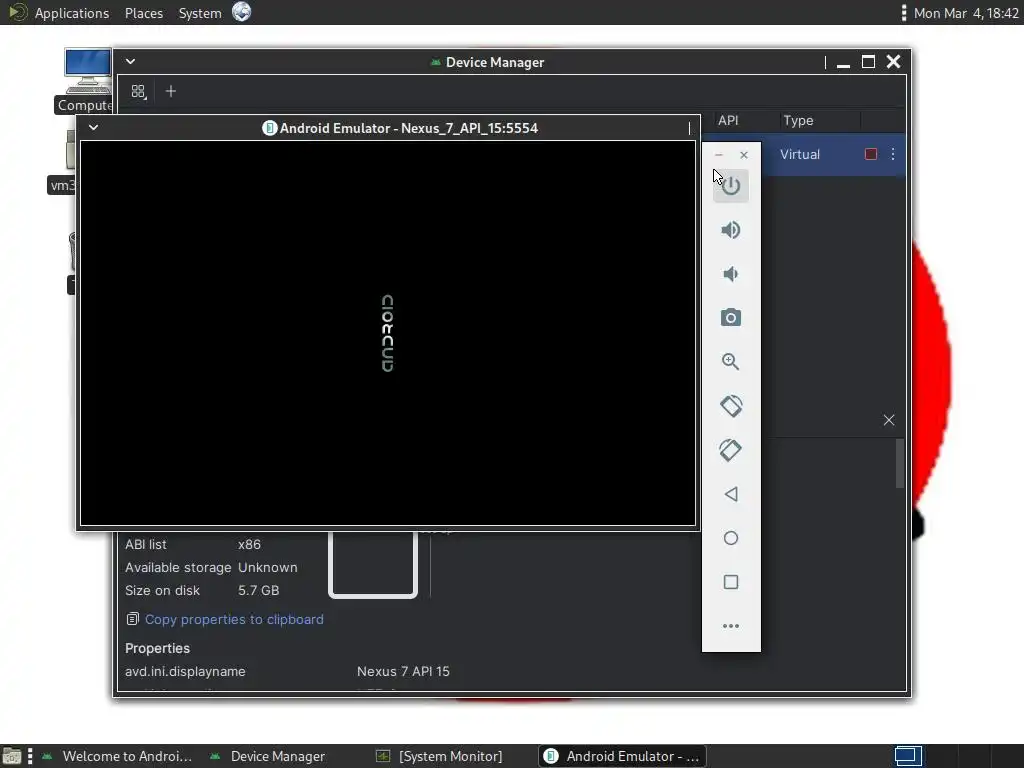
Task: Click the emulator power button
Action: (x=731, y=186)
